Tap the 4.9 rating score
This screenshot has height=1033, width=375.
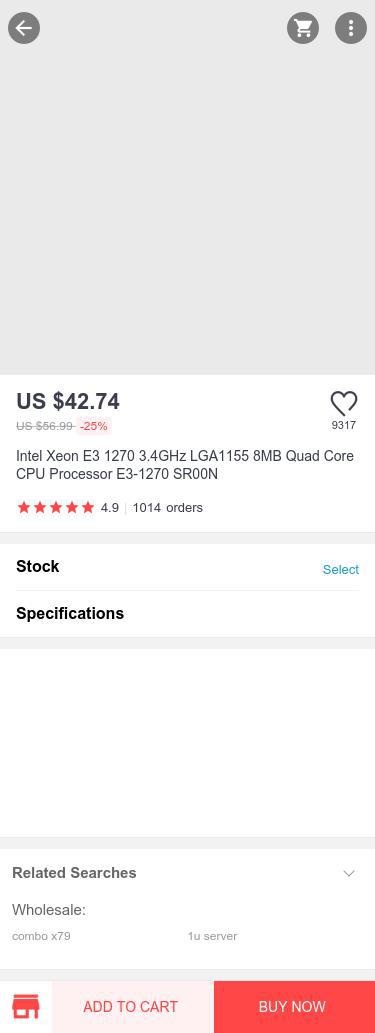(x=109, y=507)
